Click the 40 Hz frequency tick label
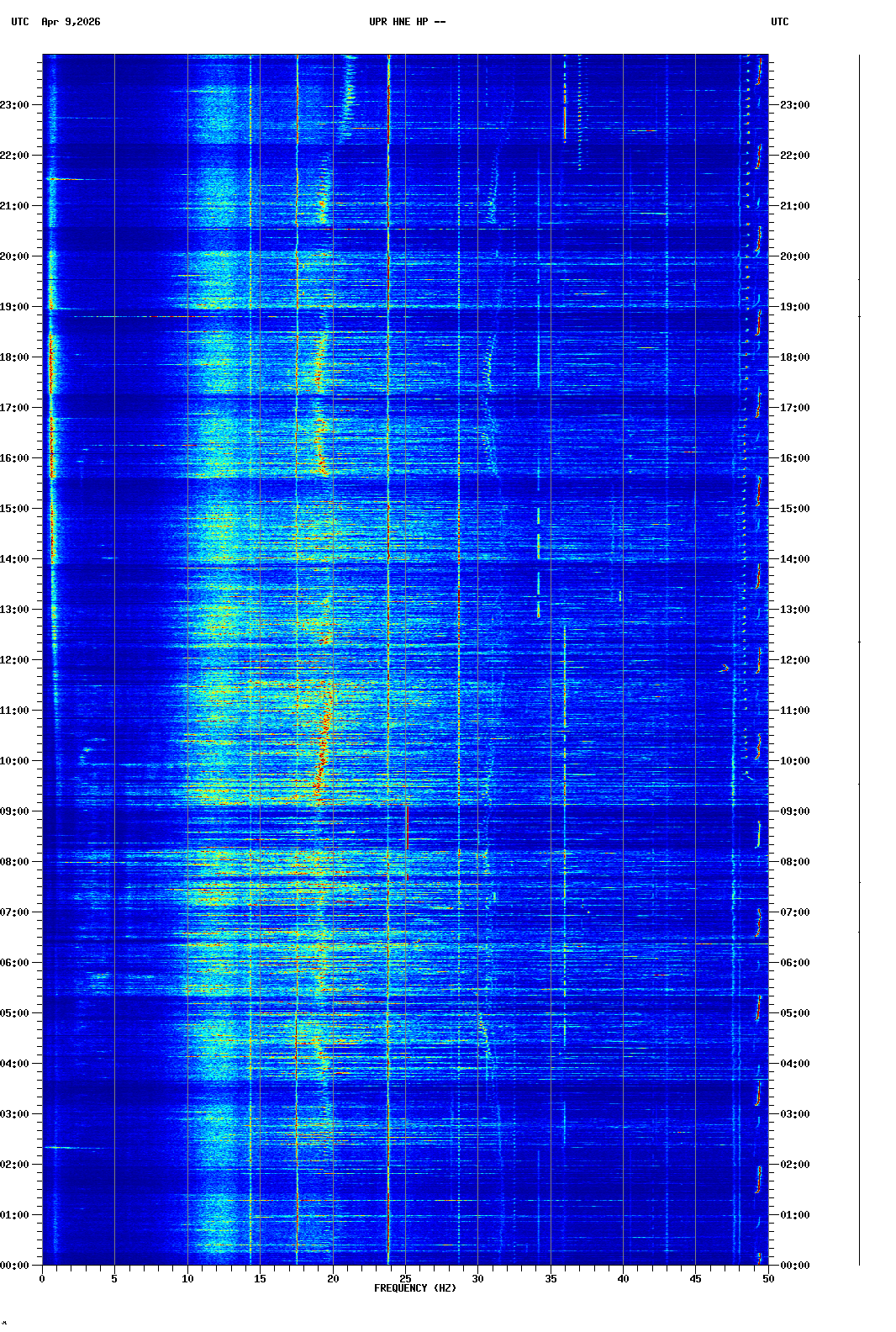 623,1279
